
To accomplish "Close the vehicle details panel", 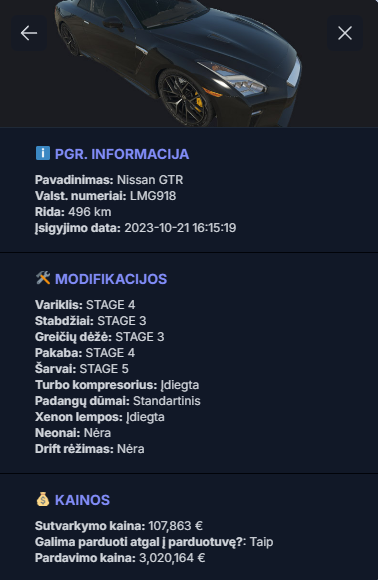I will click(x=345, y=33).
